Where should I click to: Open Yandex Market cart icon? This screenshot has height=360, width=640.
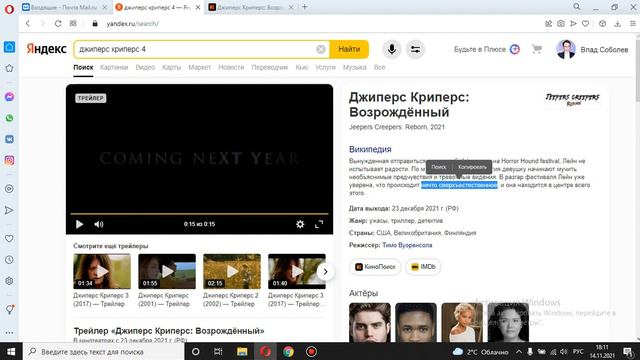click(537, 49)
